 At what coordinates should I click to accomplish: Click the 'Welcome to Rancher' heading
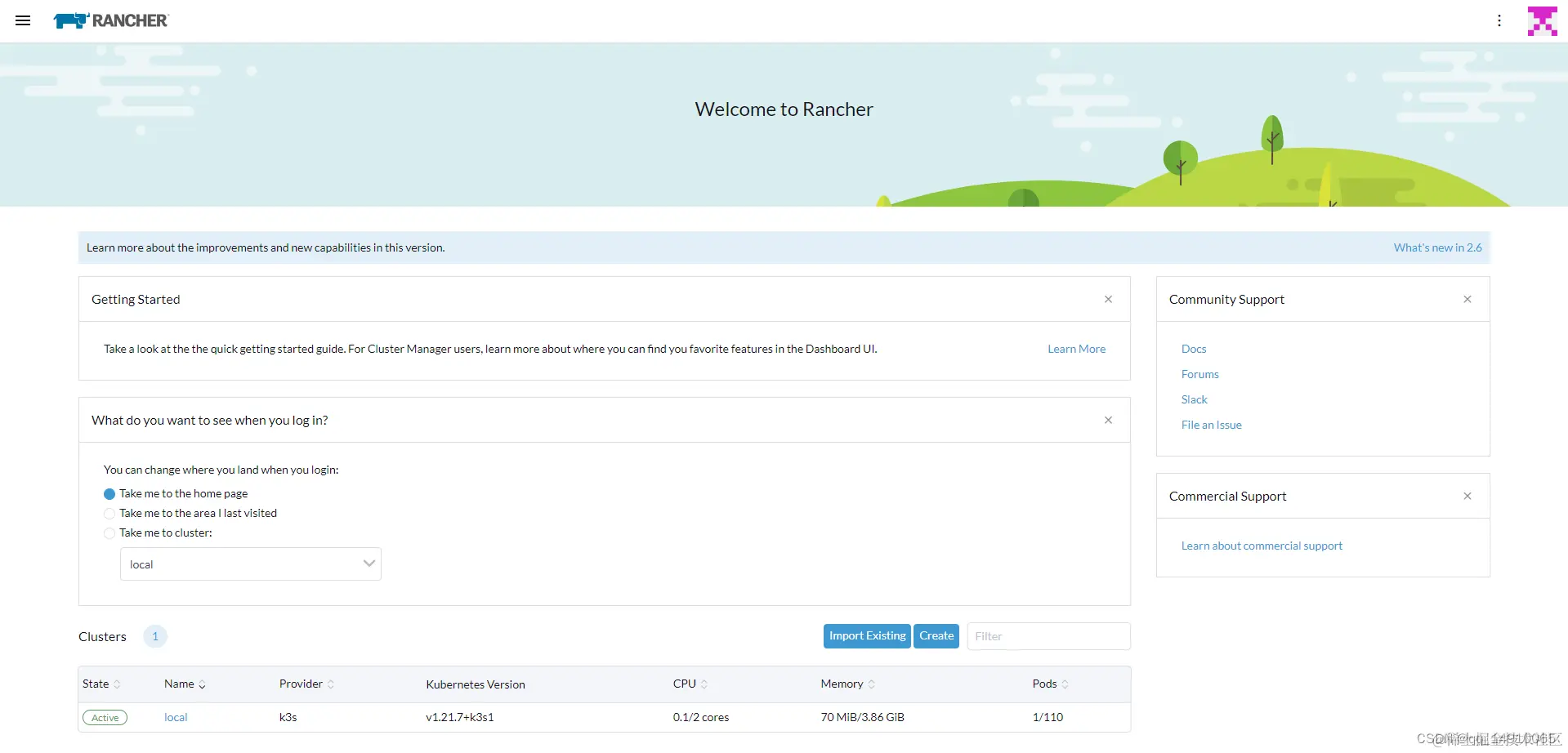784,109
